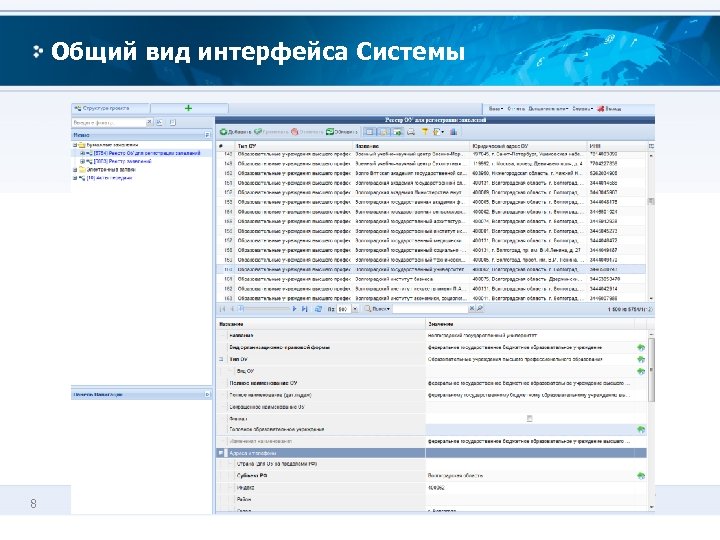The height and width of the screenshot is (540, 720).
Task: Click the "Применить" toolbar button
Action: pyautogui.click(x=271, y=132)
